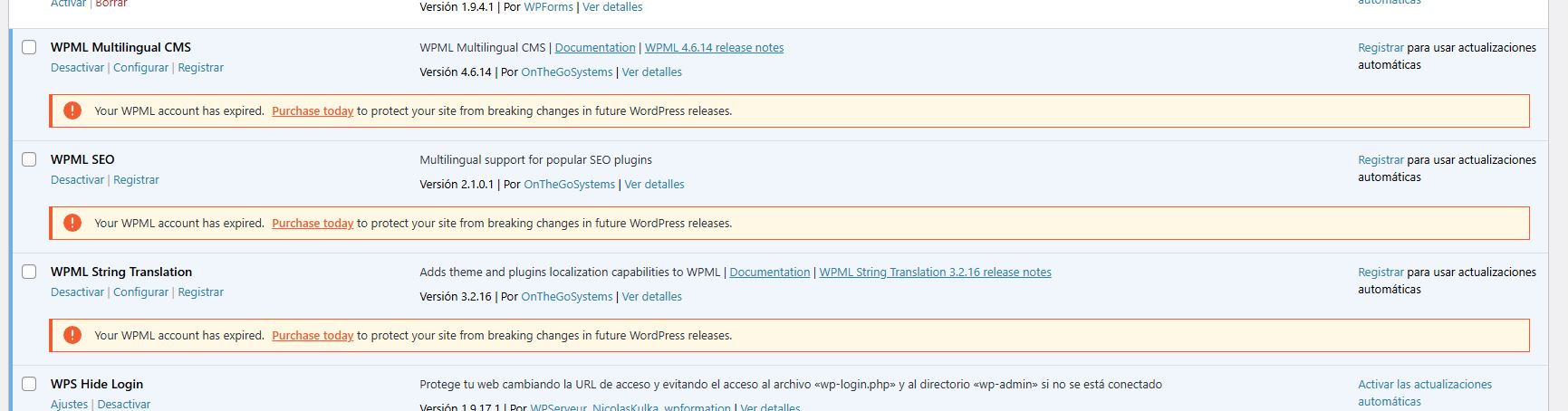Open Ajustes for WPS Hide Login
The height and width of the screenshot is (411, 1568).
click(69, 405)
